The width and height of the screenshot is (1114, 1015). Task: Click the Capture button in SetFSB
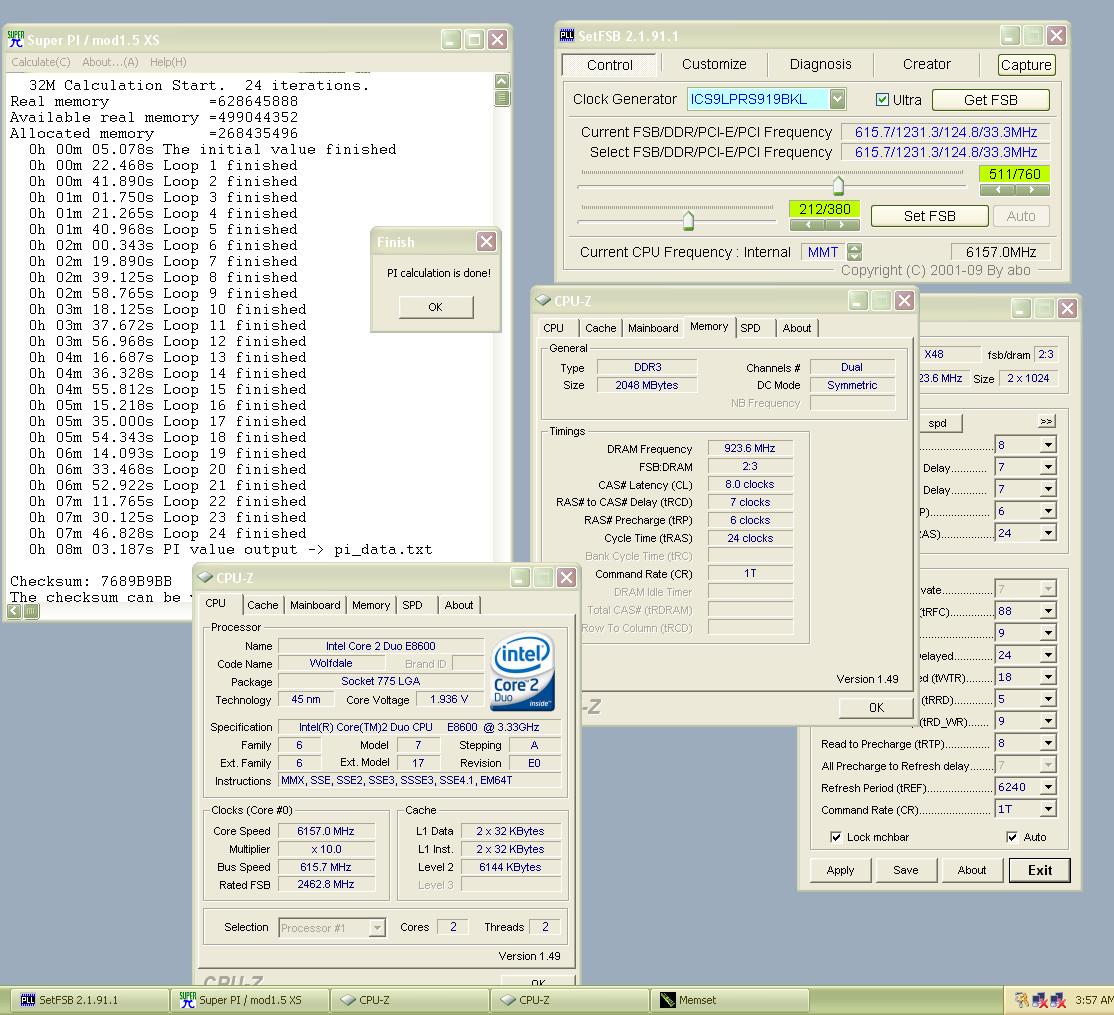pos(1026,65)
